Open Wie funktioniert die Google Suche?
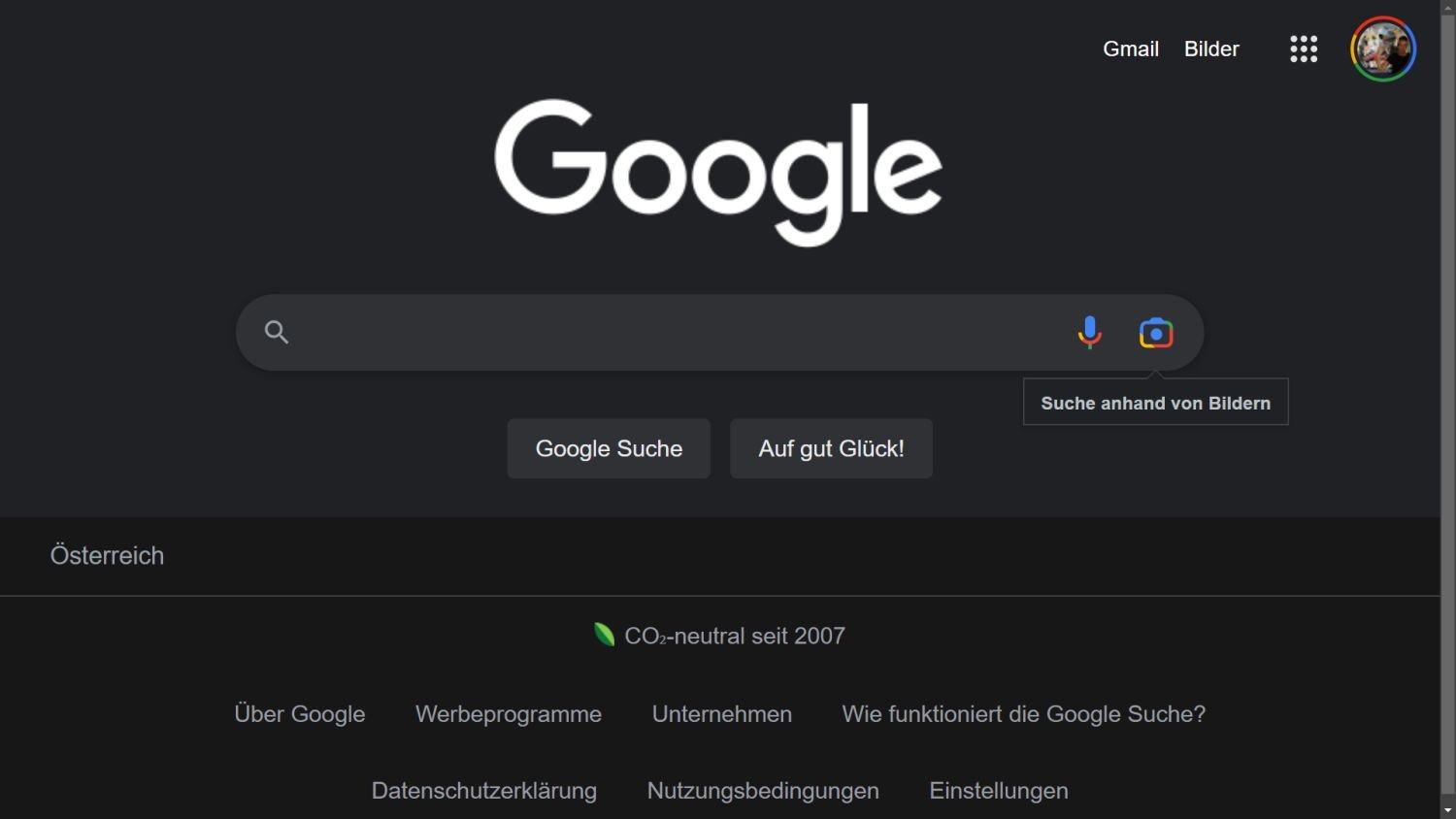This screenshot has height=819, width=1456. 1023,714
